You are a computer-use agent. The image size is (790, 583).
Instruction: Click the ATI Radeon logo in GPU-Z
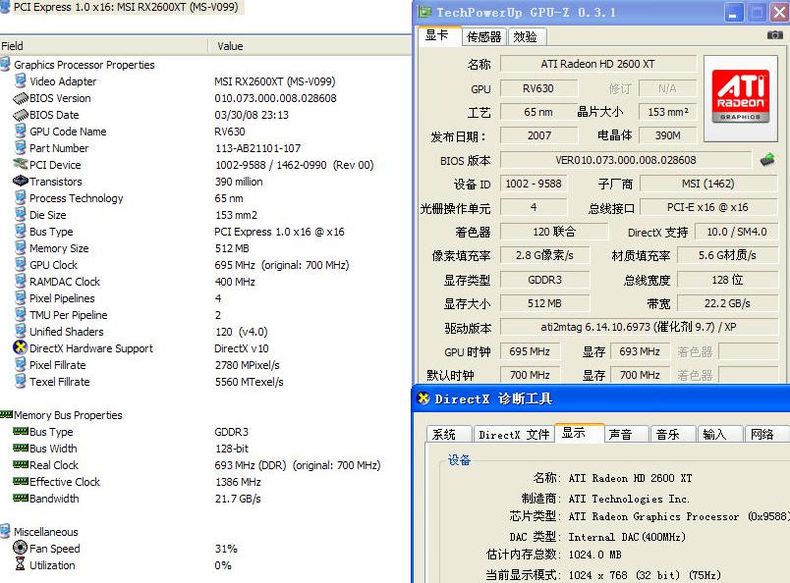(x=740, y=98)
